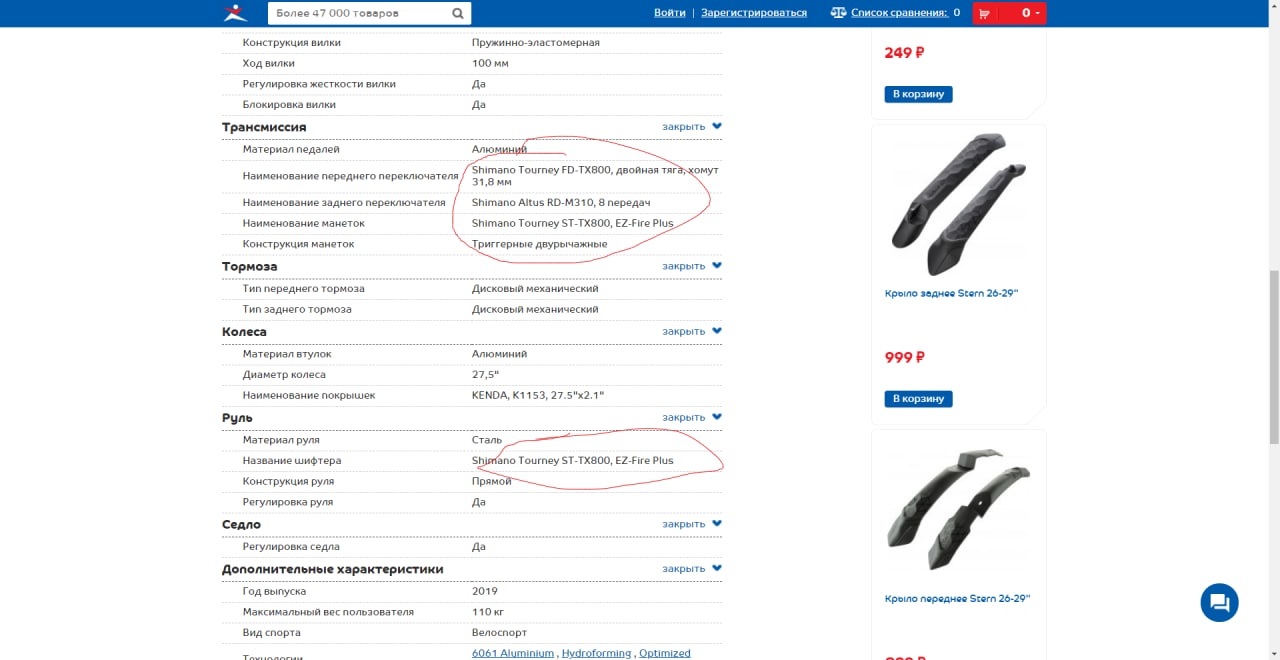This screenshot has height=660, width=1280.
Task: Select the 'Наименование покрышек' label
Action: [x=309, y=396]
